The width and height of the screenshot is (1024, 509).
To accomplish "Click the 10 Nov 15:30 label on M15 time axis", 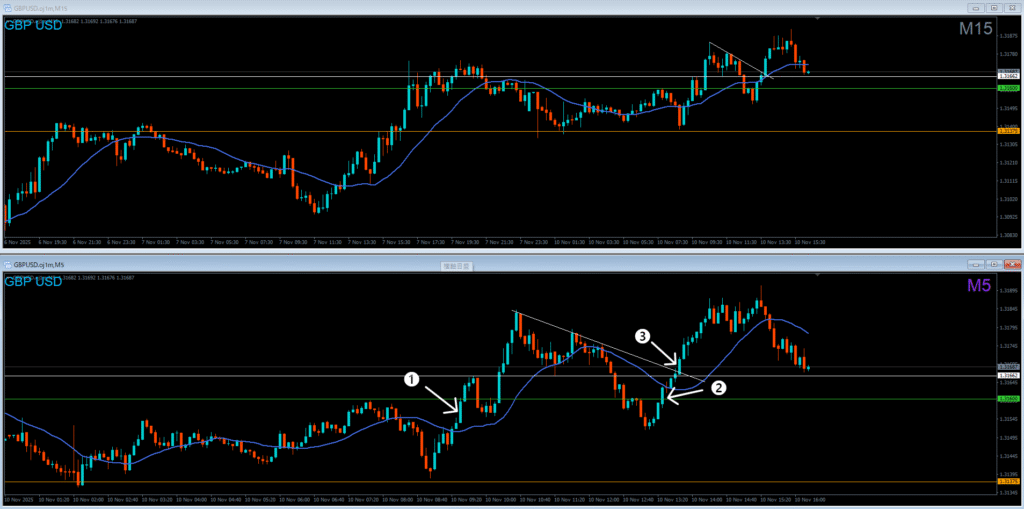I will (811, 242).
